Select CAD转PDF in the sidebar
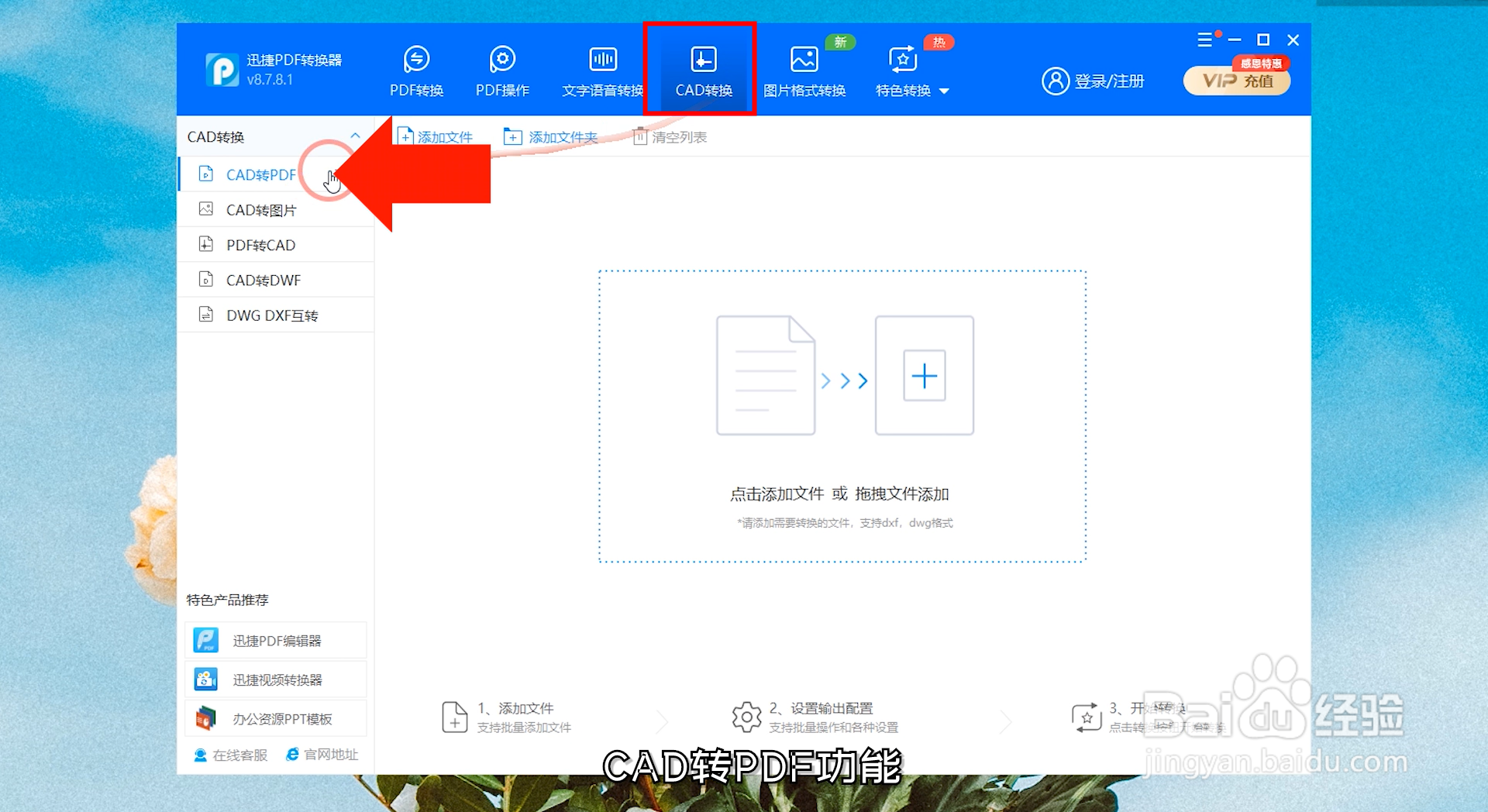This screenshot has height=812, width=1488. (276, 174)
